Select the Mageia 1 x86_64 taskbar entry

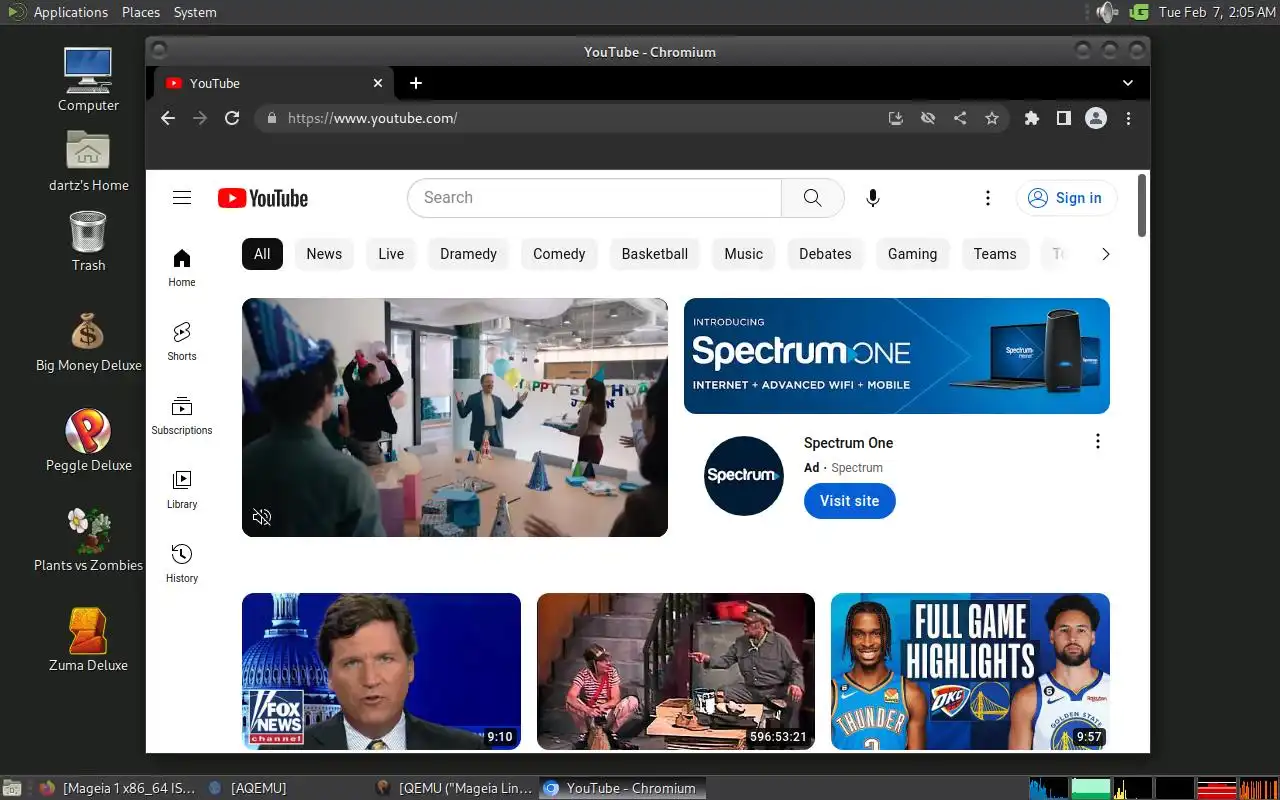pos(118,788)
